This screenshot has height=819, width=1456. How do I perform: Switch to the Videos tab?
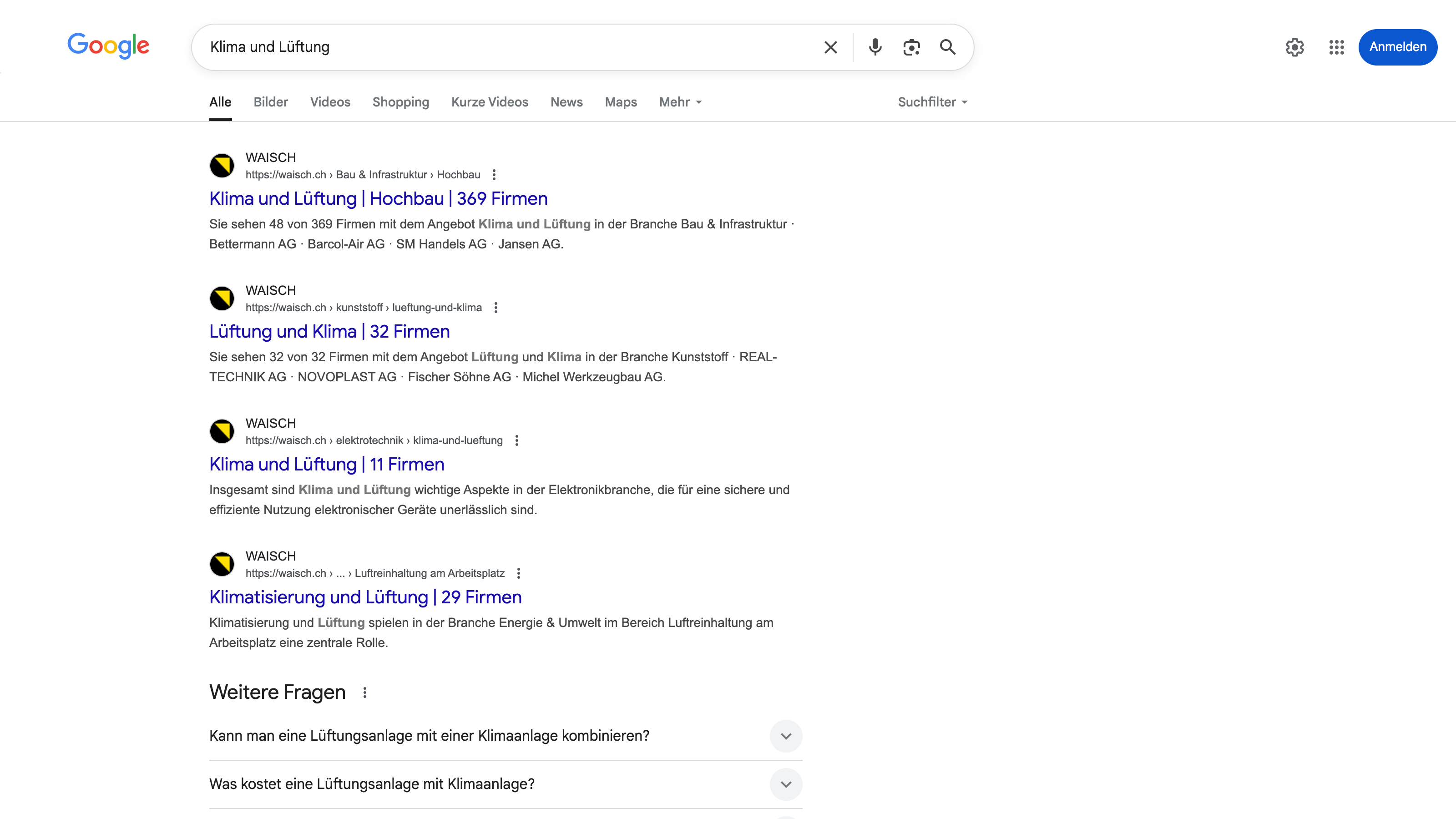pos(330,102)
